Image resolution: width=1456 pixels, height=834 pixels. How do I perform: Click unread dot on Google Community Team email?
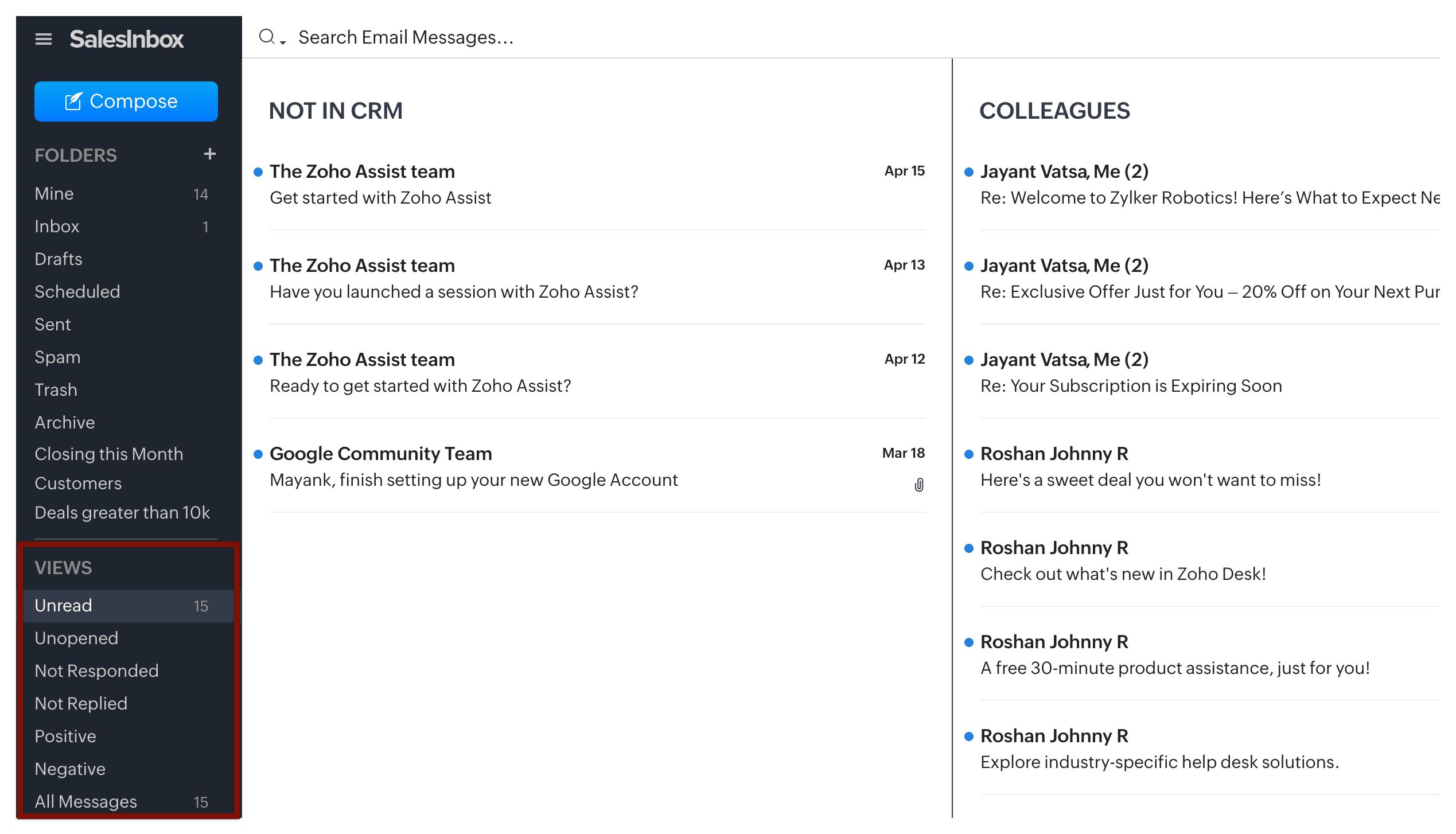tap(258, 454)
